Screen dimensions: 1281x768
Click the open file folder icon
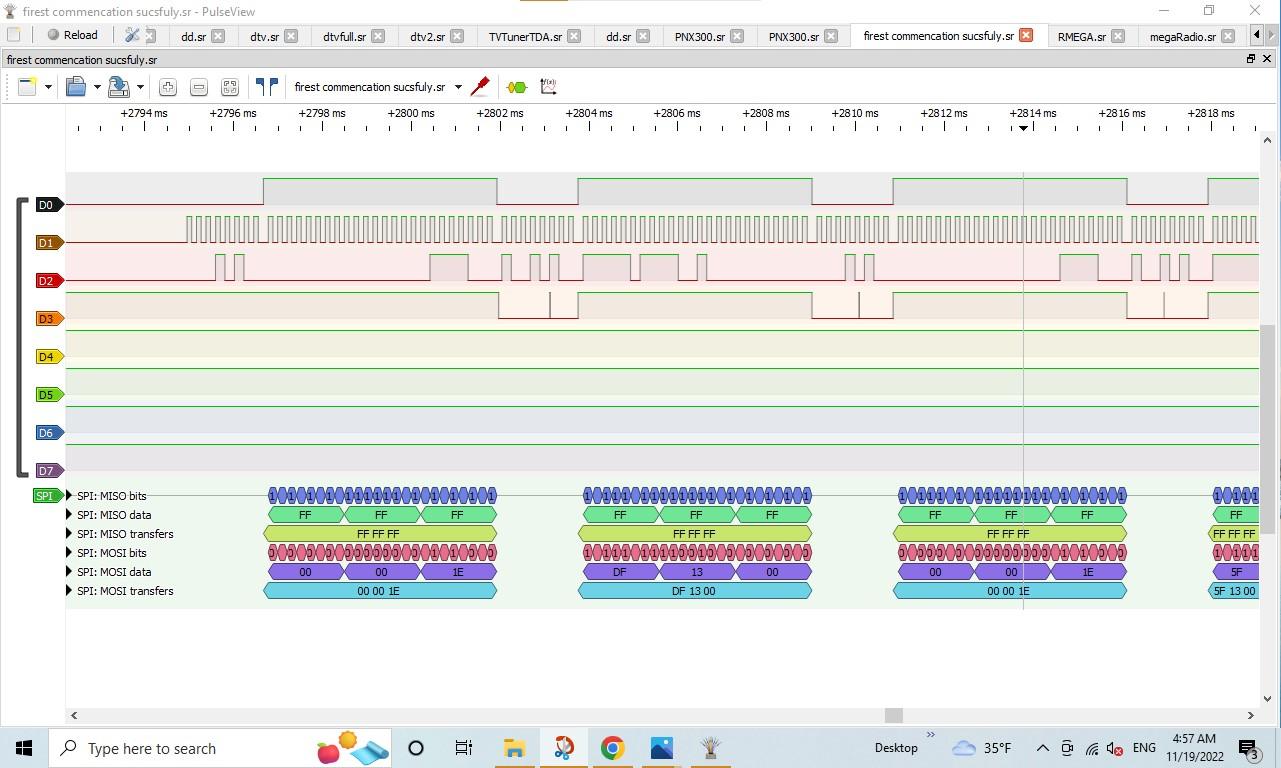tap(76, 87)
